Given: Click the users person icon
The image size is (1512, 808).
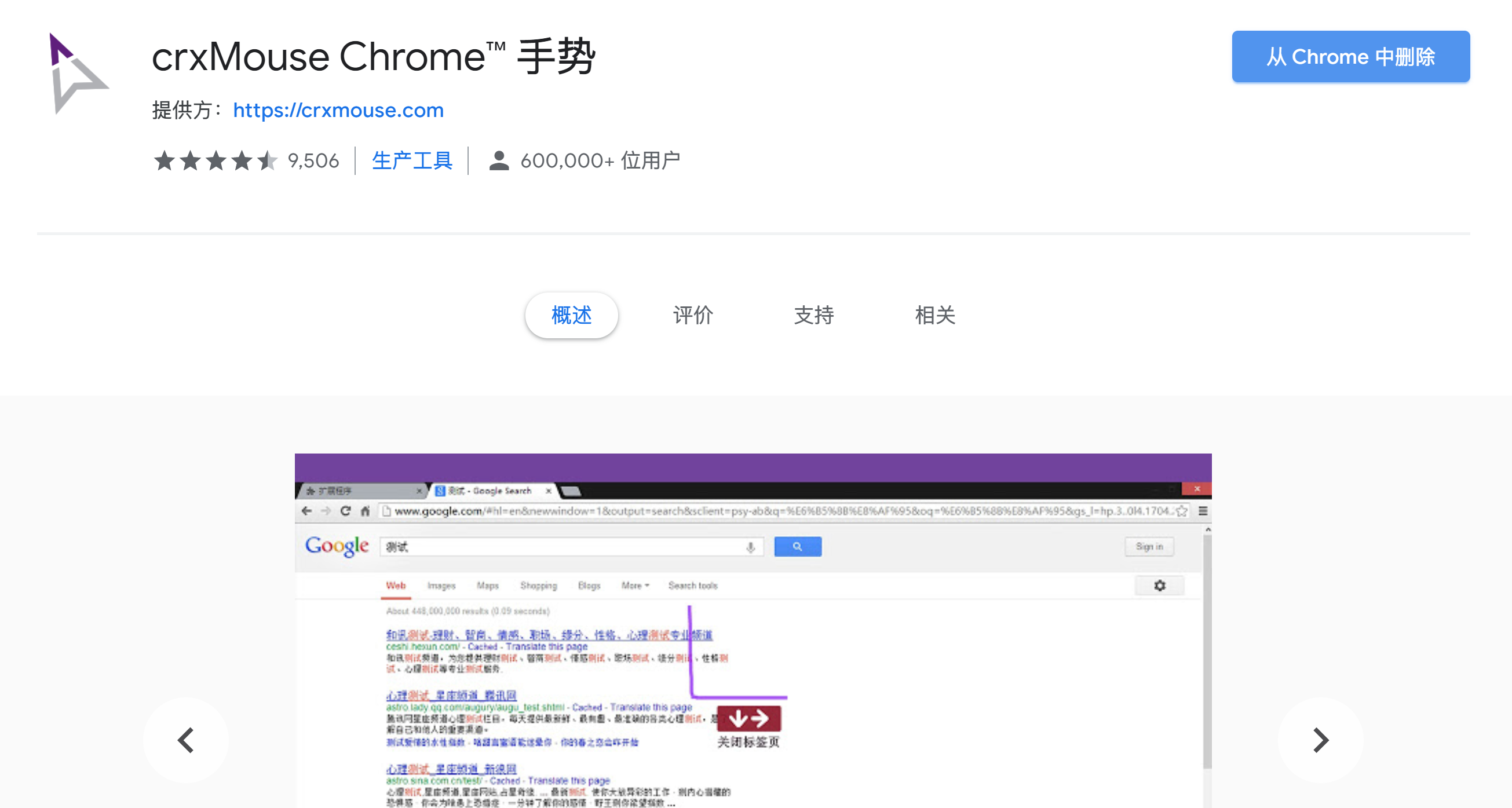Looking at the screenshot, I should pos(499,160).
